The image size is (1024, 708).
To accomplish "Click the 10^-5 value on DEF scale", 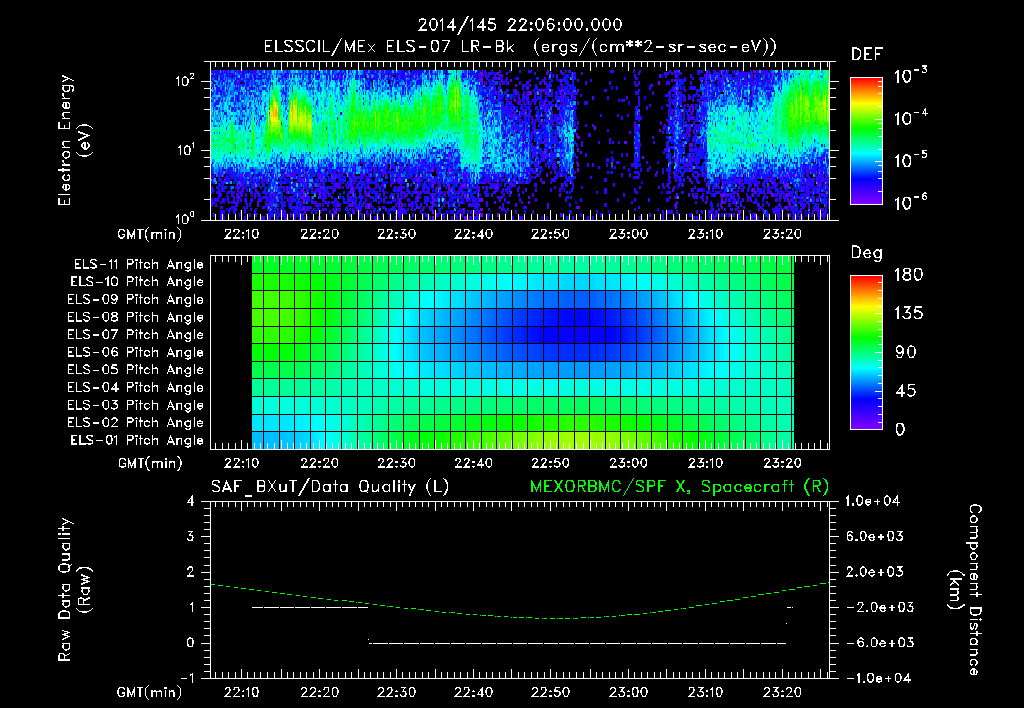I will coord(911,159).
